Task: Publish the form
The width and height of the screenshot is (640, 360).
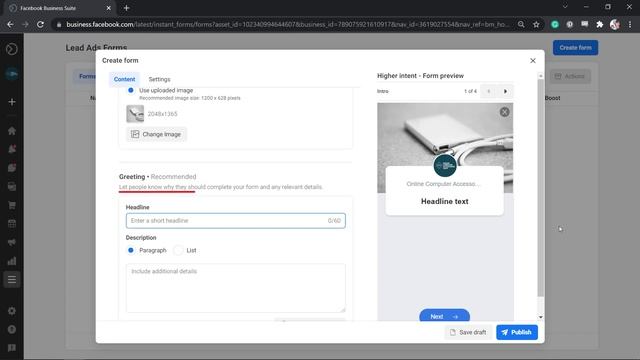Action: point(517,332)
